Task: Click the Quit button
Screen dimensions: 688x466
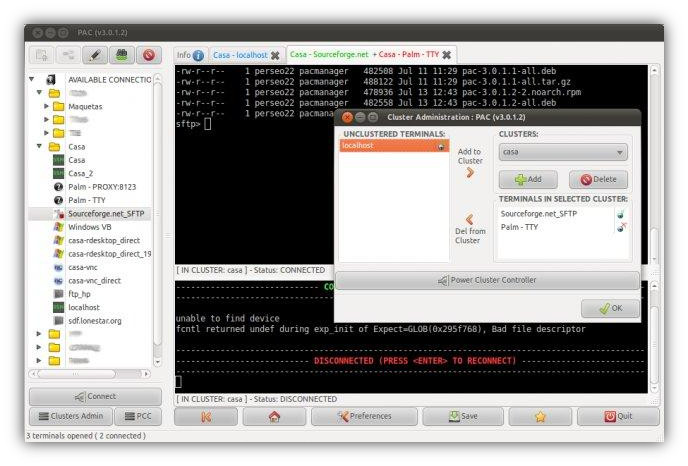Action: click(x=618, y=416)
